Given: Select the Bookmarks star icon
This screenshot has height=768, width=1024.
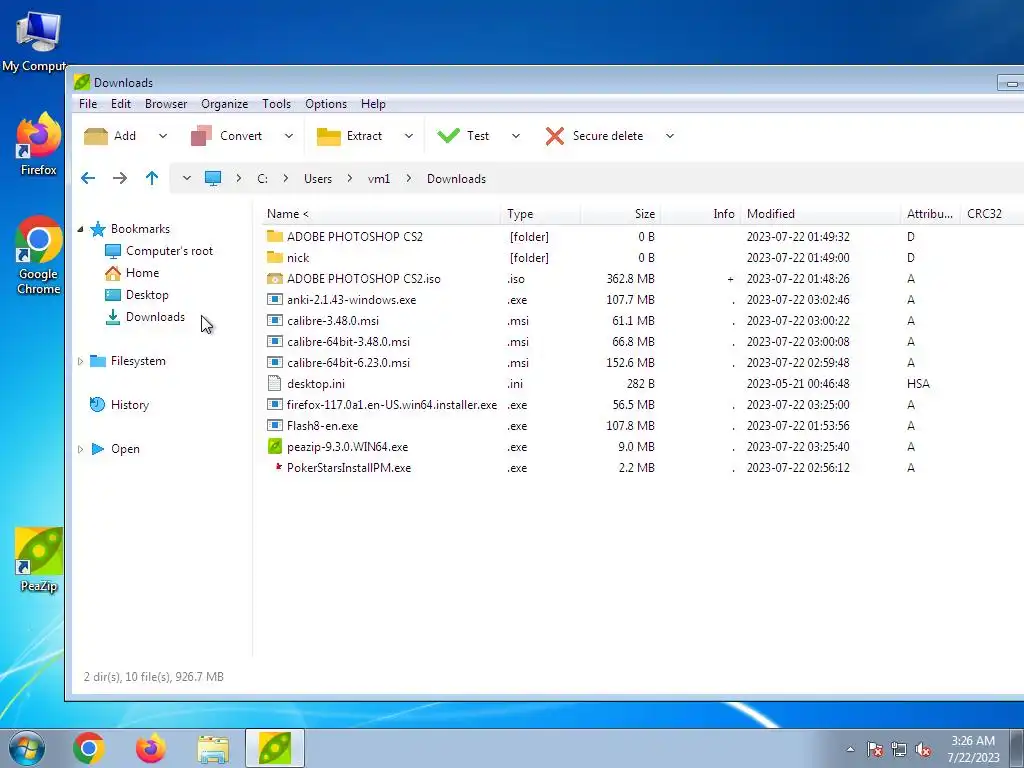Looking at the screenshot, I should pos(98,229).
